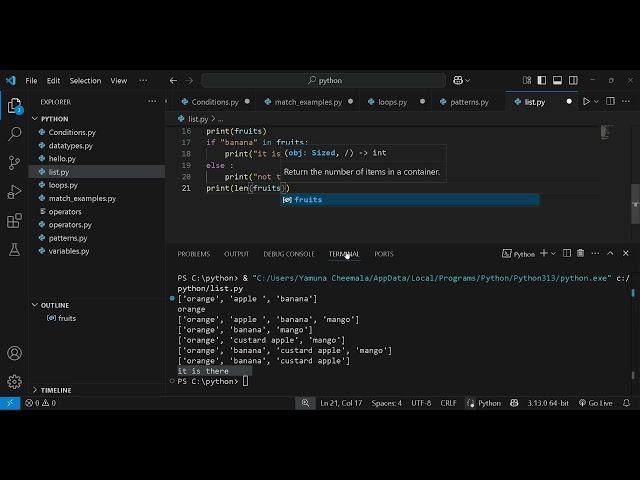Switch to the patterns.py editor tab
The image size is (640, 480).
point(469,102)
